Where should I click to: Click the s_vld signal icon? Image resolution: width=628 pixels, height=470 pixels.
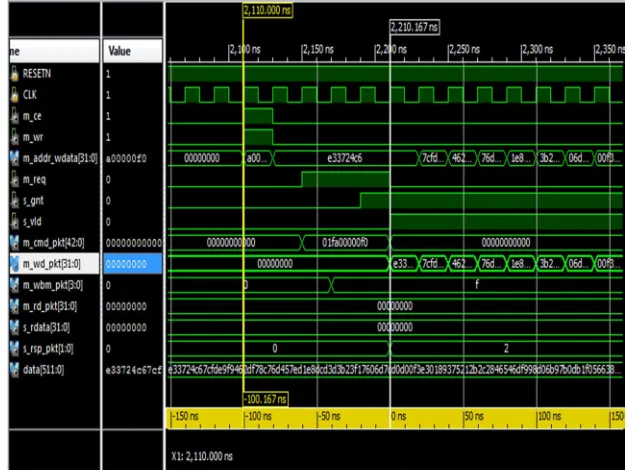tap(14, 222)
